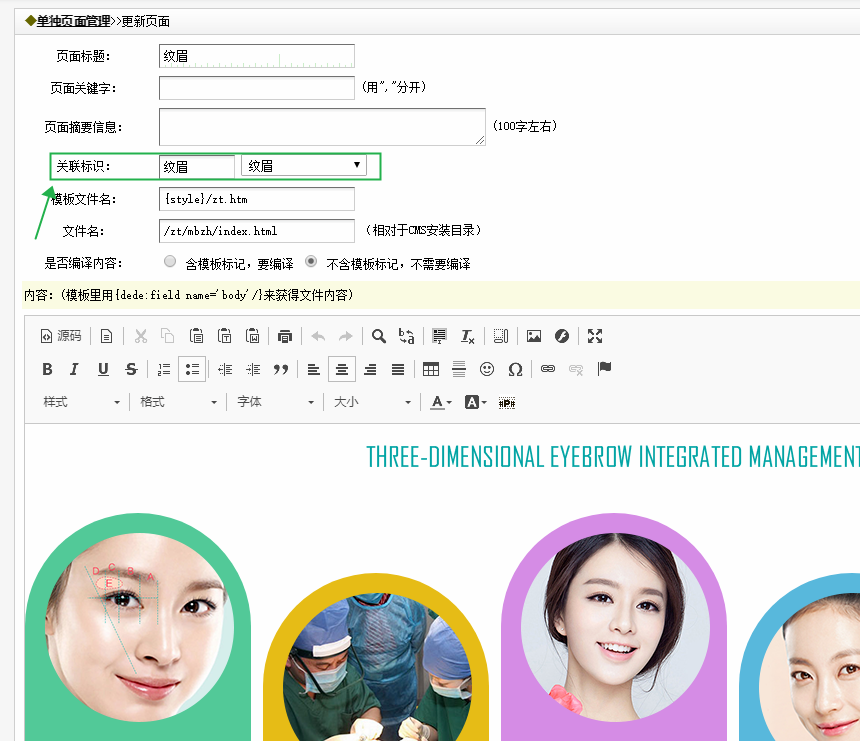860x741 pixels.
Task: Insert a horizontal line
Action: click(459, 369)
